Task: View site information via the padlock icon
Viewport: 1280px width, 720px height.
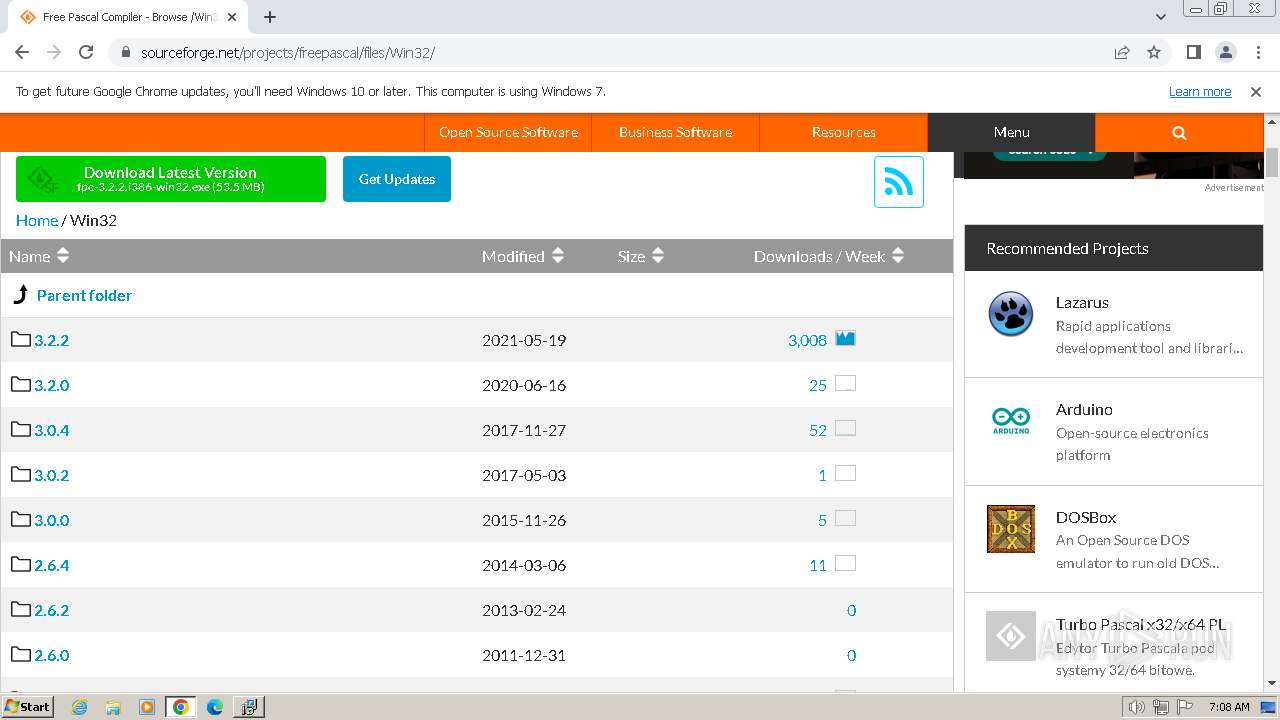Action: [x=125, y=52]
